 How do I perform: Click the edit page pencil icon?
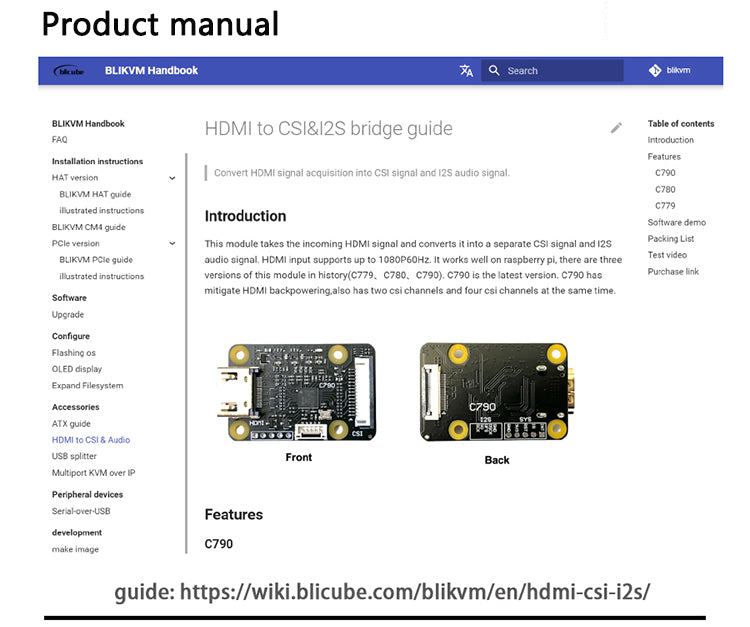click(x=616, y=128)
